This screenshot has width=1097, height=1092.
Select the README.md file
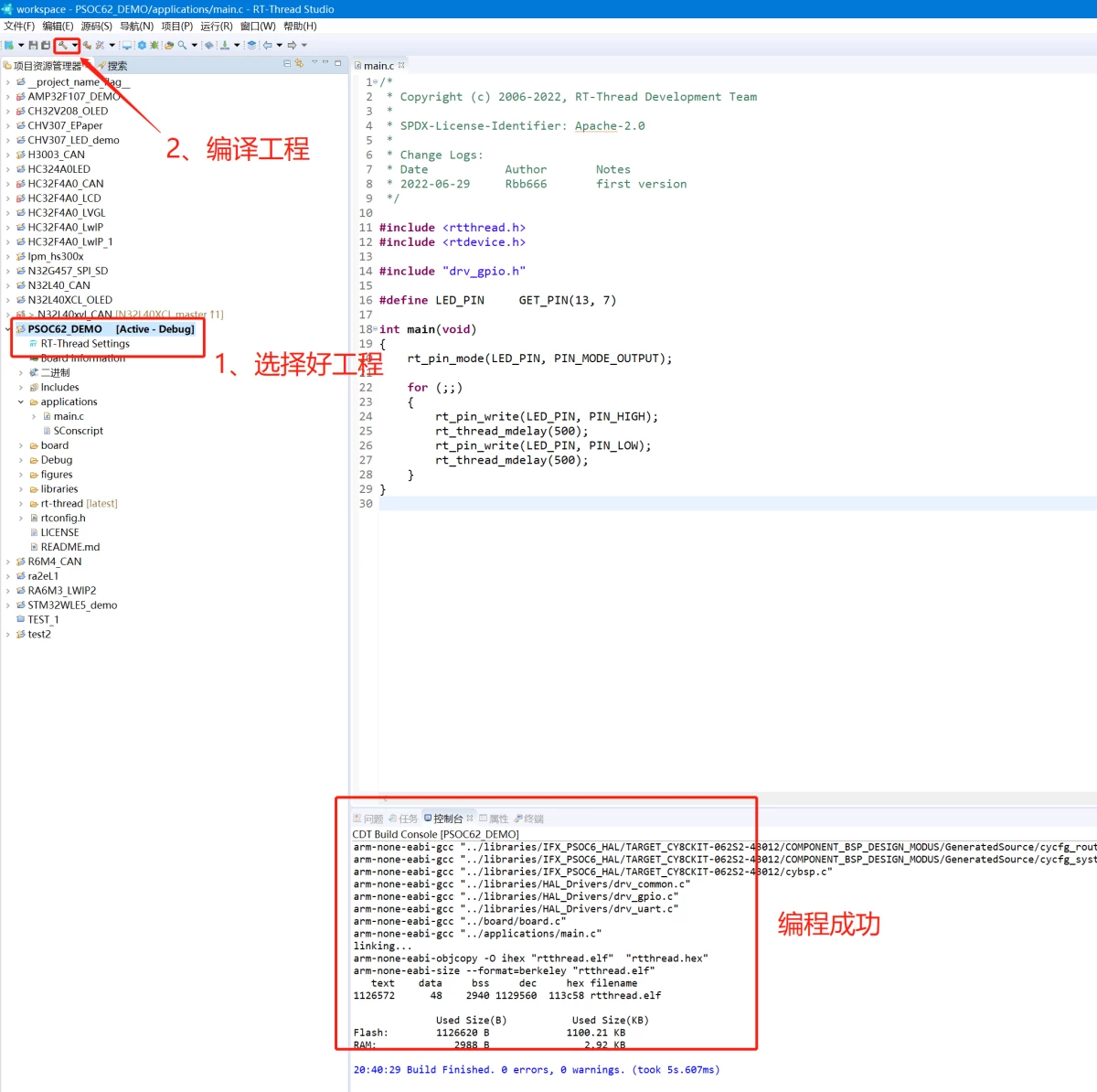click(x=69, y=548)
